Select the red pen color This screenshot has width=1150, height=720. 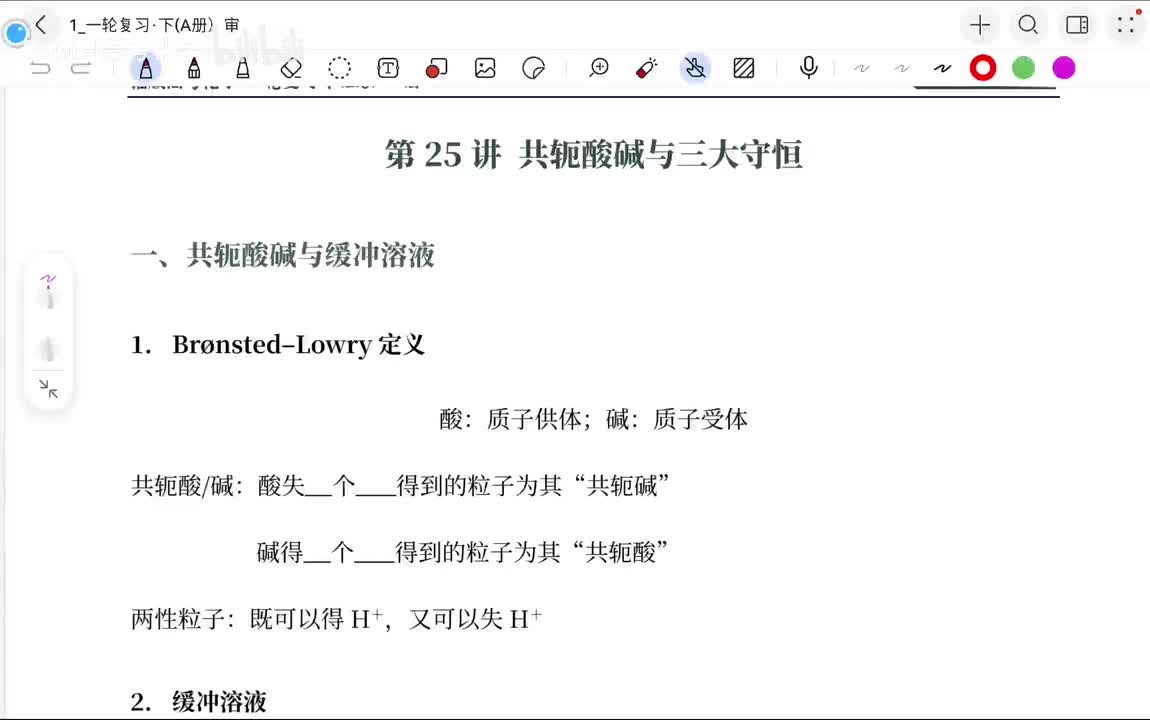click(x=983, y=68)
